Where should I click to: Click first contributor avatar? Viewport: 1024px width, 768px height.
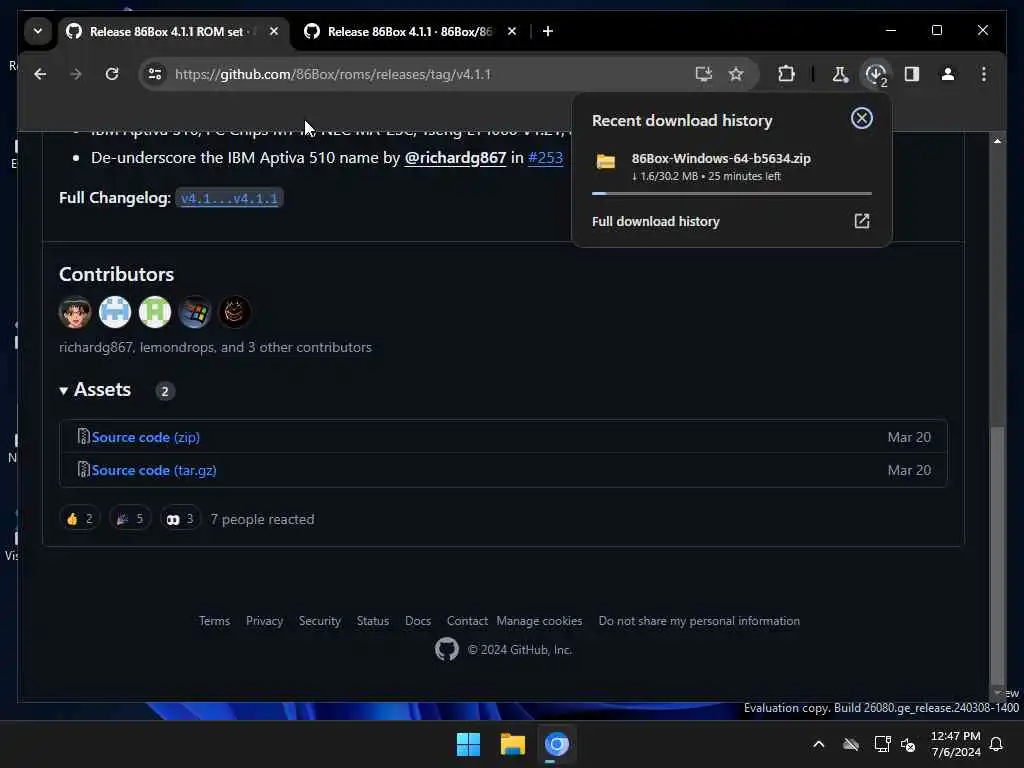click(x=75, y=312)
